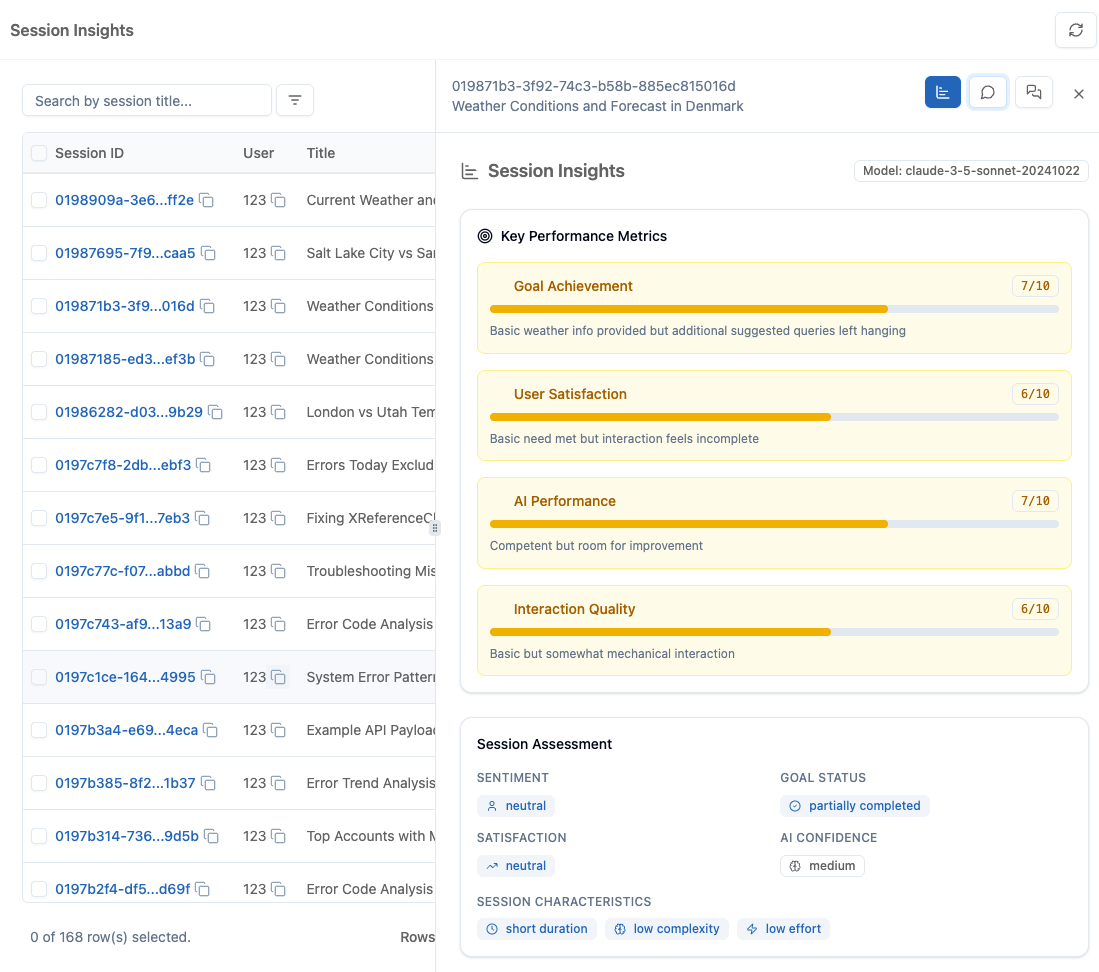Click the session title search field
1099x972 pixels.
click(146, 100)
